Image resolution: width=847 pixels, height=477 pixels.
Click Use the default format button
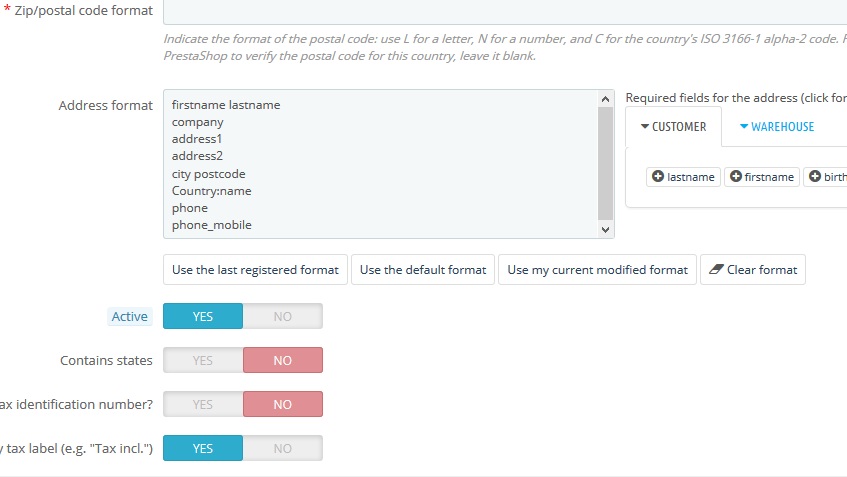(423, 270)
